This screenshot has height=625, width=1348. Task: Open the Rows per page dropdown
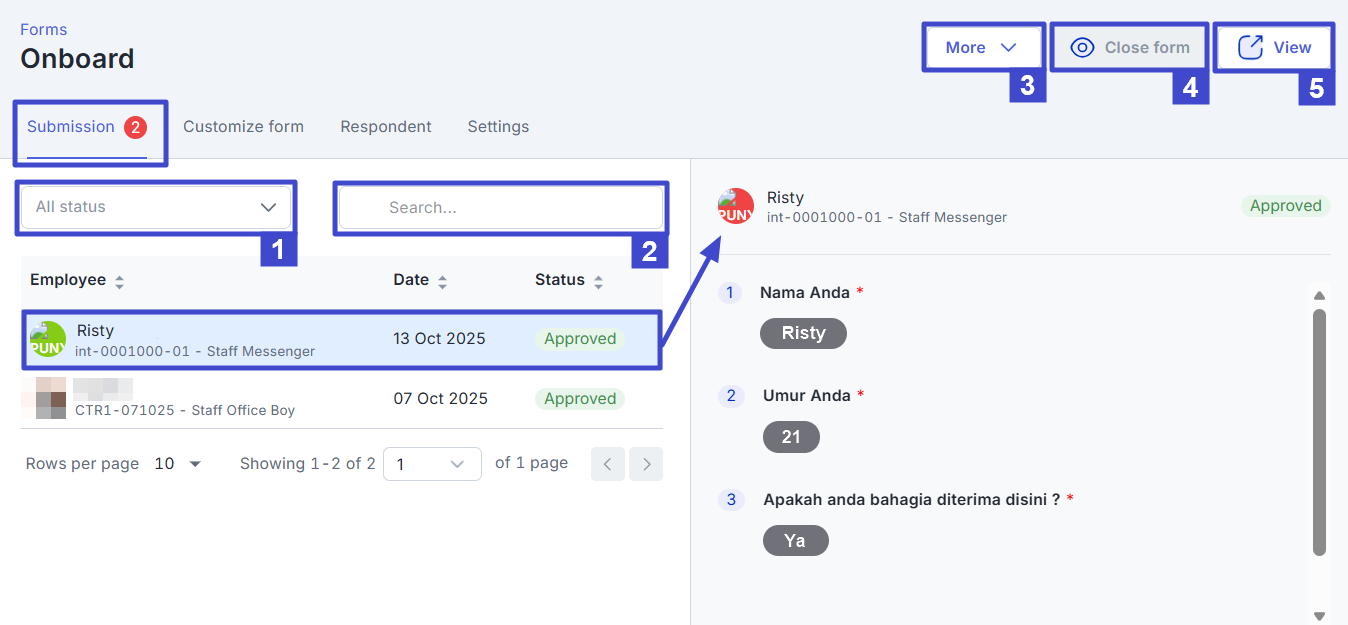178,464
